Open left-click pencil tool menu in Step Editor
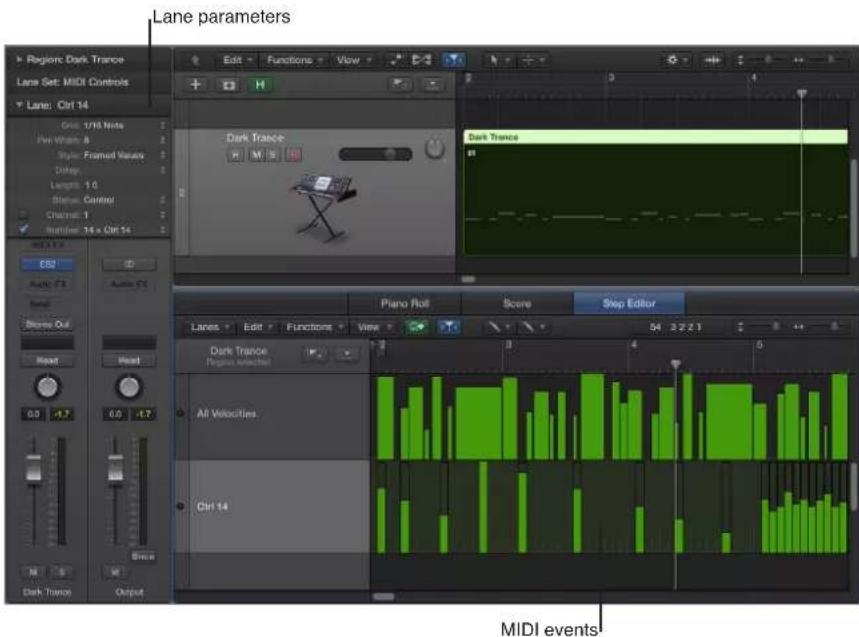Screen dimensions: 859x637 click(x=499, y=327)
